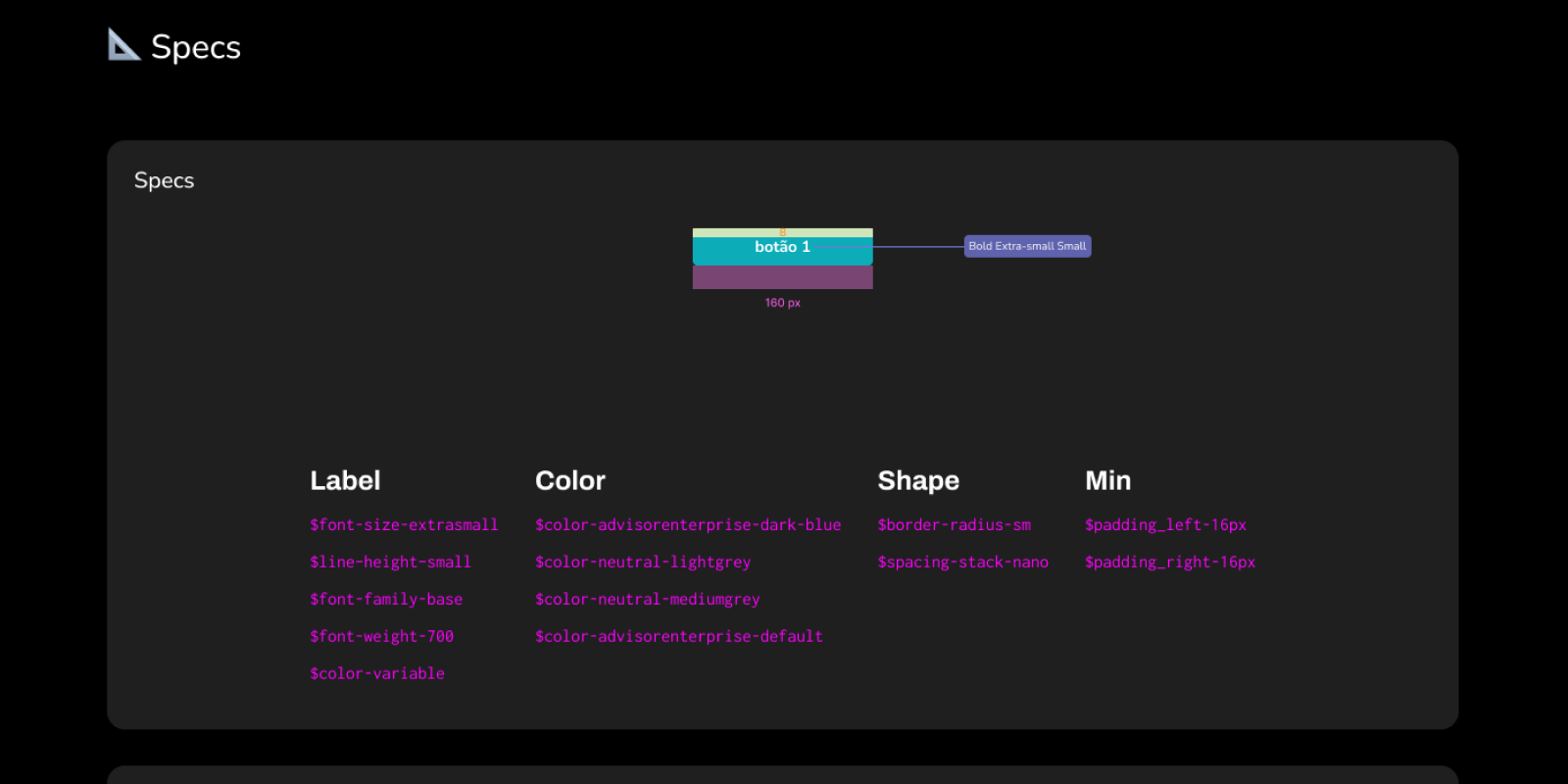Select the $border-radius-sm token
This screenshot has width=1568, height=784.
click(x=955, y=525)
